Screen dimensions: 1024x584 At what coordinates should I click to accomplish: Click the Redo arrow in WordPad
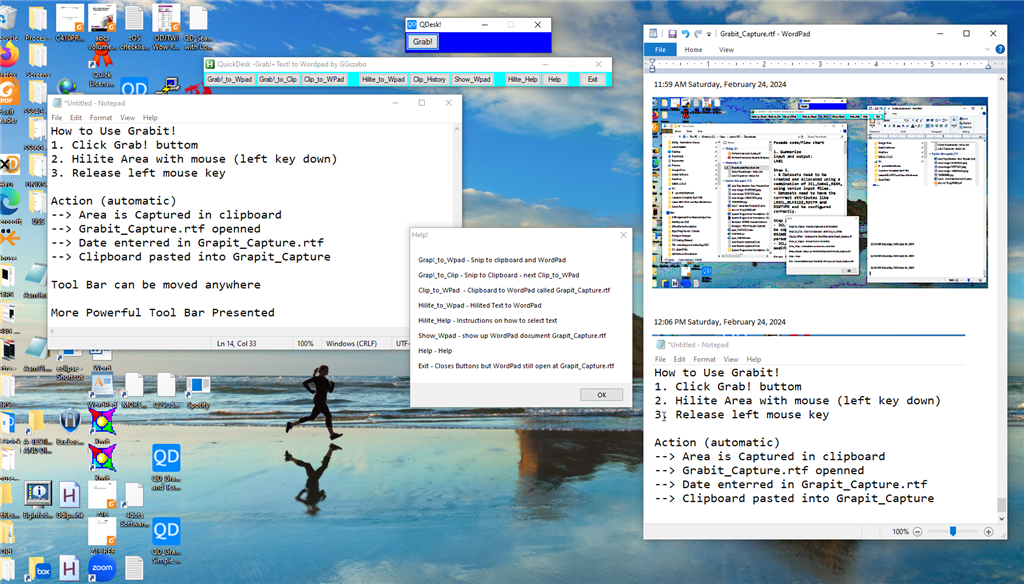coord(697,34)
